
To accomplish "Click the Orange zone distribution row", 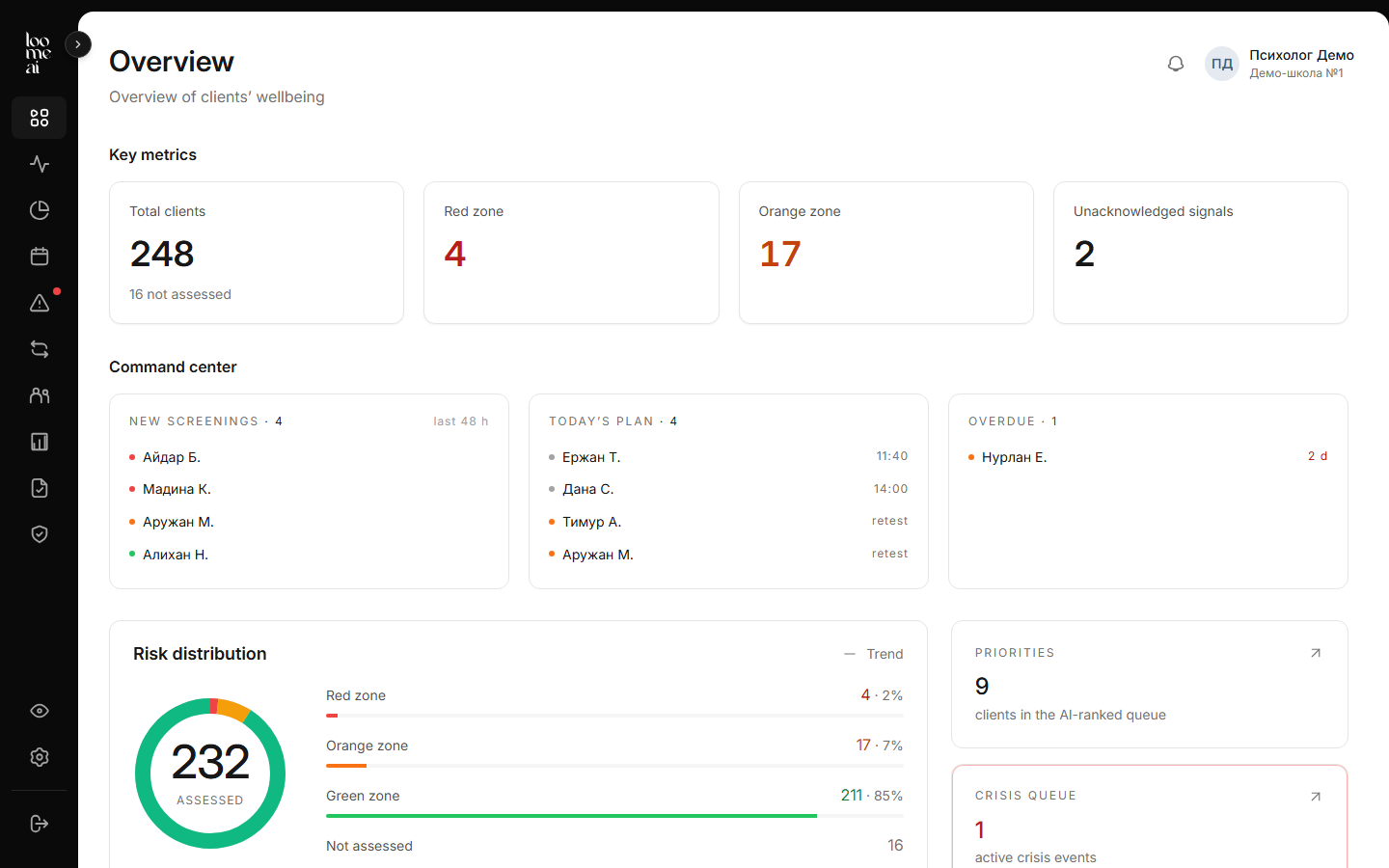I will [x=614, y=753].
